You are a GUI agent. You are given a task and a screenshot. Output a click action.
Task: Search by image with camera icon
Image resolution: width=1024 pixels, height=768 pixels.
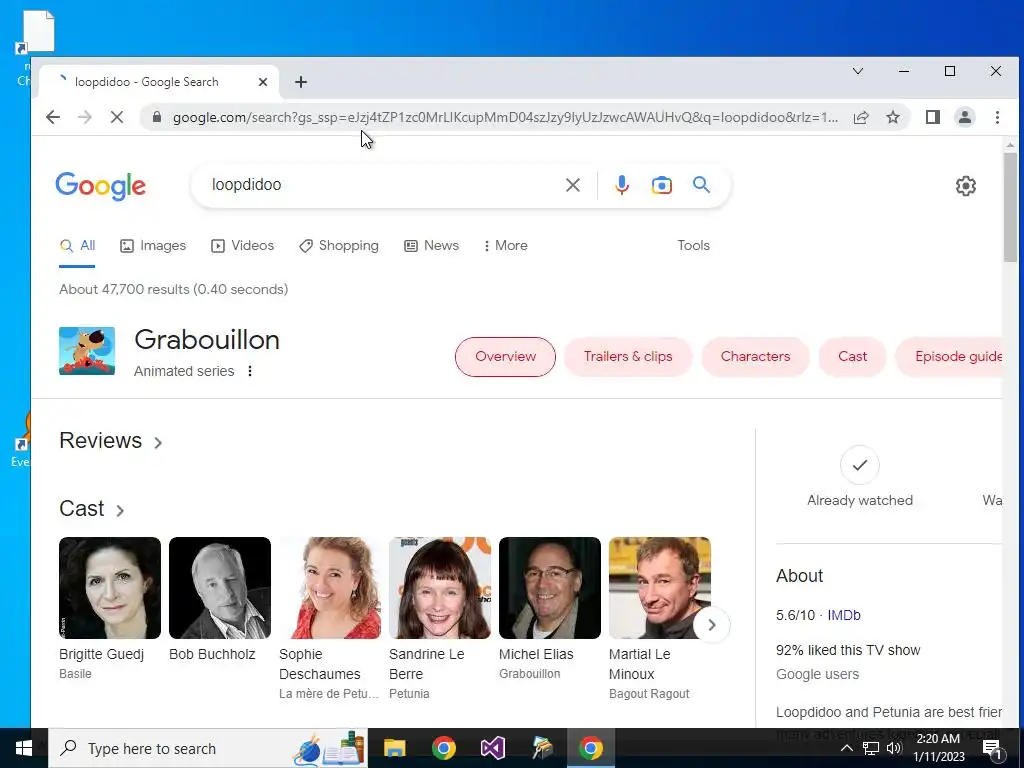click(x=662, y=185)
